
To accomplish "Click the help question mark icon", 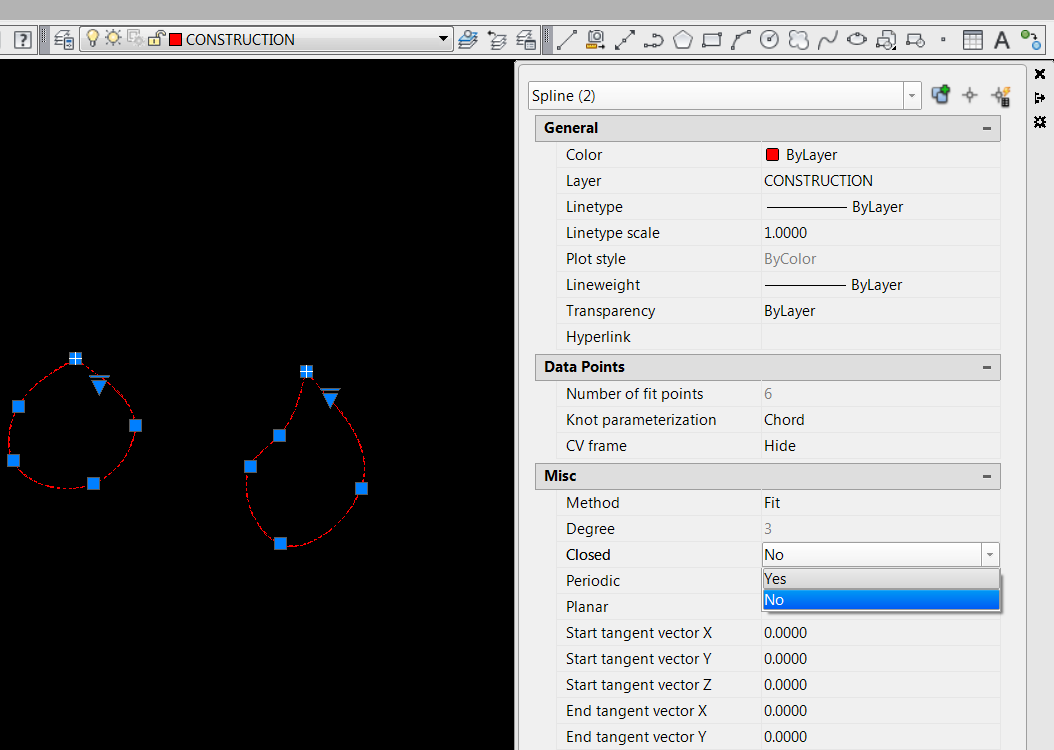I will 23,40.
